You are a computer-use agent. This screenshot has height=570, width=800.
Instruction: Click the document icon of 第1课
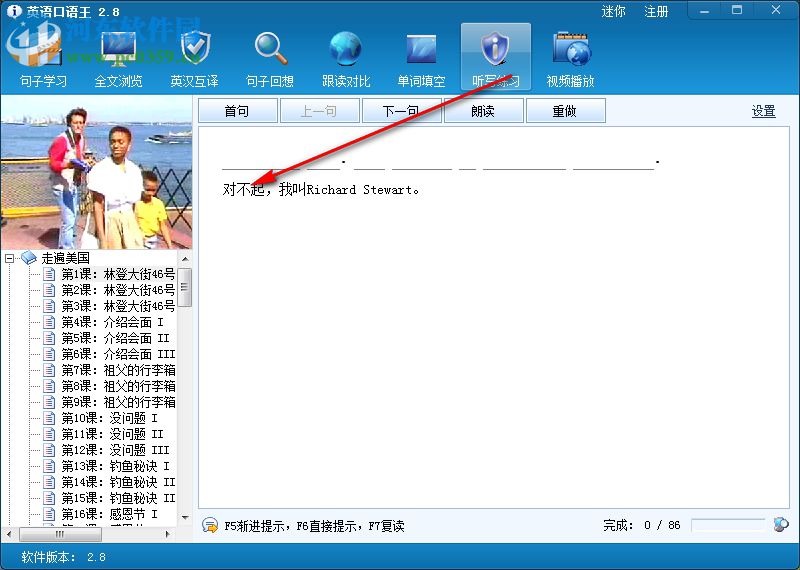[49, 274]
